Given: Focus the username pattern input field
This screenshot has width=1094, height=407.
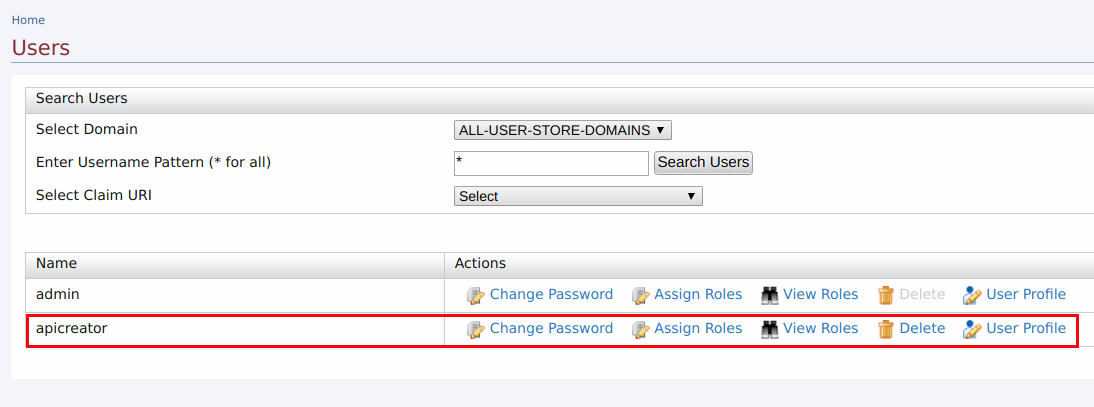Looking at the screenshot, I should tap(551, 163).
